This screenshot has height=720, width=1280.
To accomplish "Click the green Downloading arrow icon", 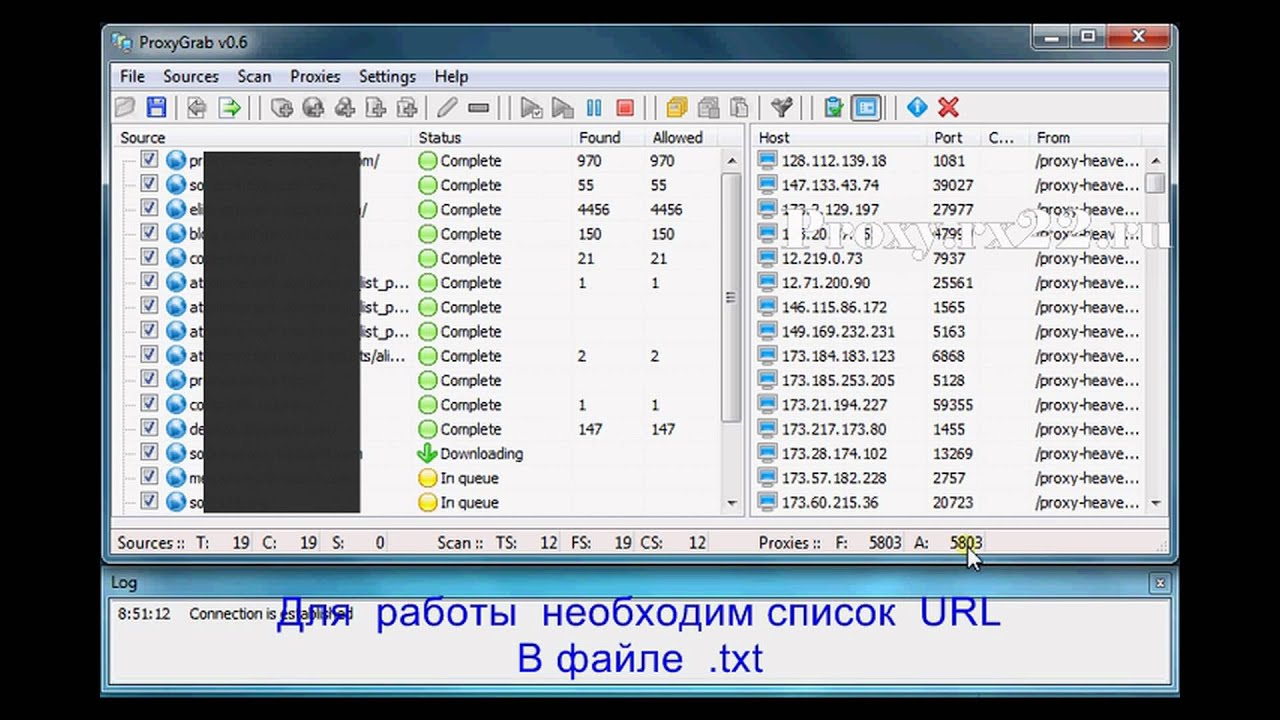I will pyautogui.click(x=427, y=453).
